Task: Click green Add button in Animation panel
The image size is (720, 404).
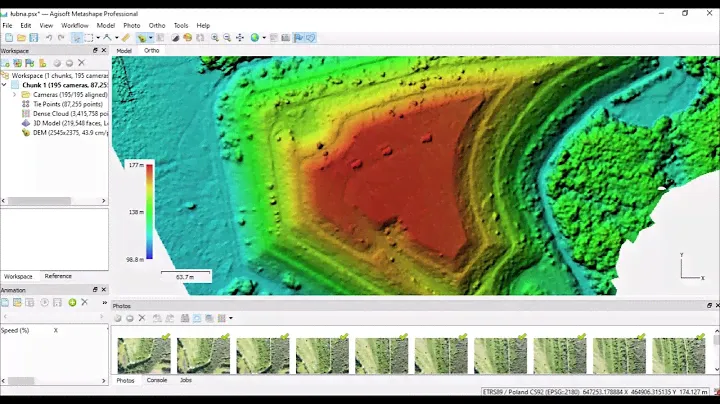Action: pyautogui.click(x=72, y=302)
